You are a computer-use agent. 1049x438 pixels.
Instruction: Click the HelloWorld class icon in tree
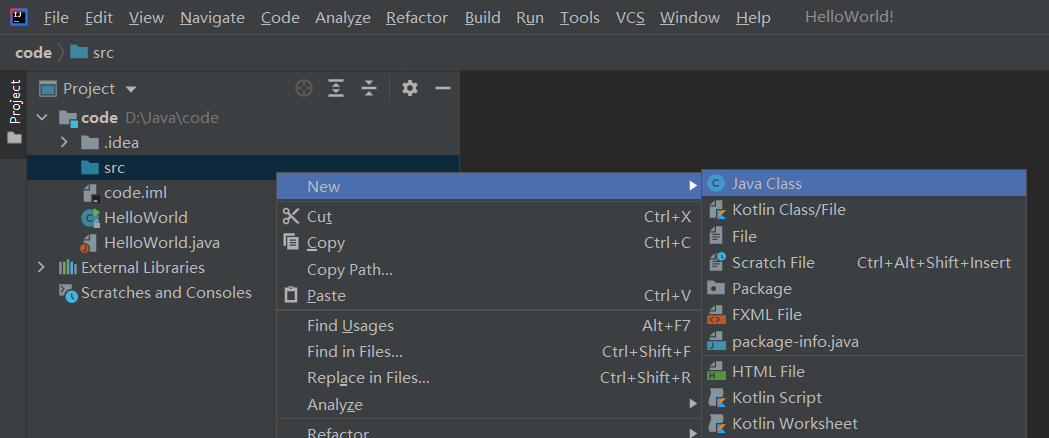pyautogui.click(x=90, y=217)
